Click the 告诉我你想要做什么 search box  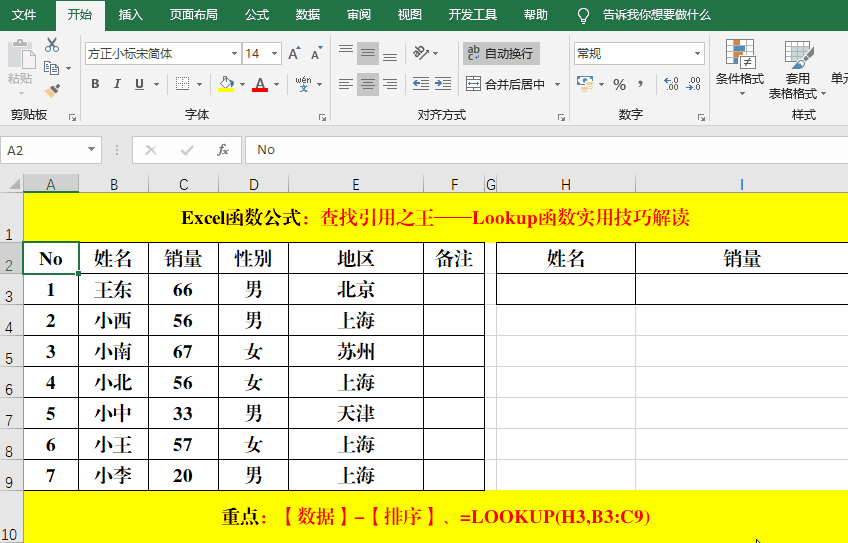click(656, 15)
